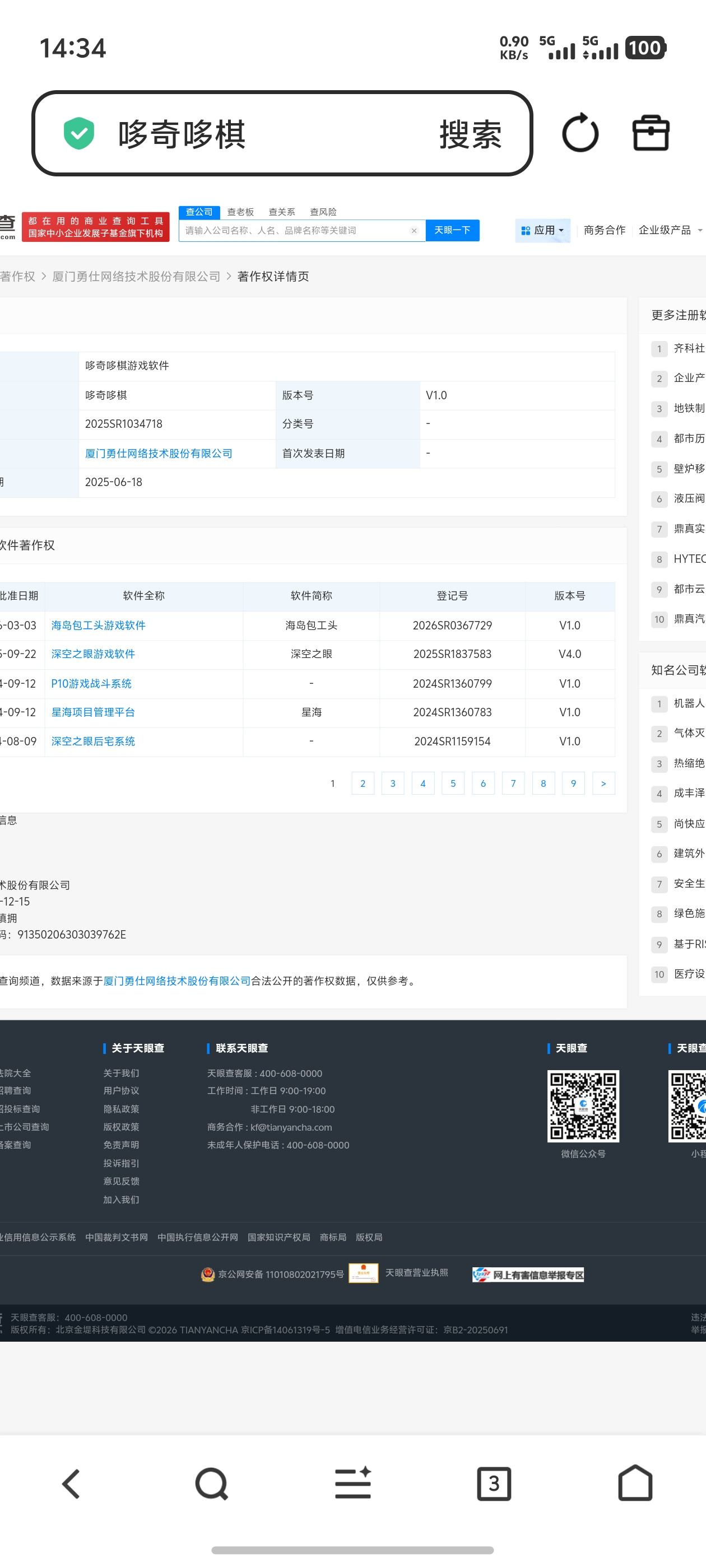Tap the browser refresh icon
The height and width of the screenshot is (1568, 706).
click(x=580, y=133)
